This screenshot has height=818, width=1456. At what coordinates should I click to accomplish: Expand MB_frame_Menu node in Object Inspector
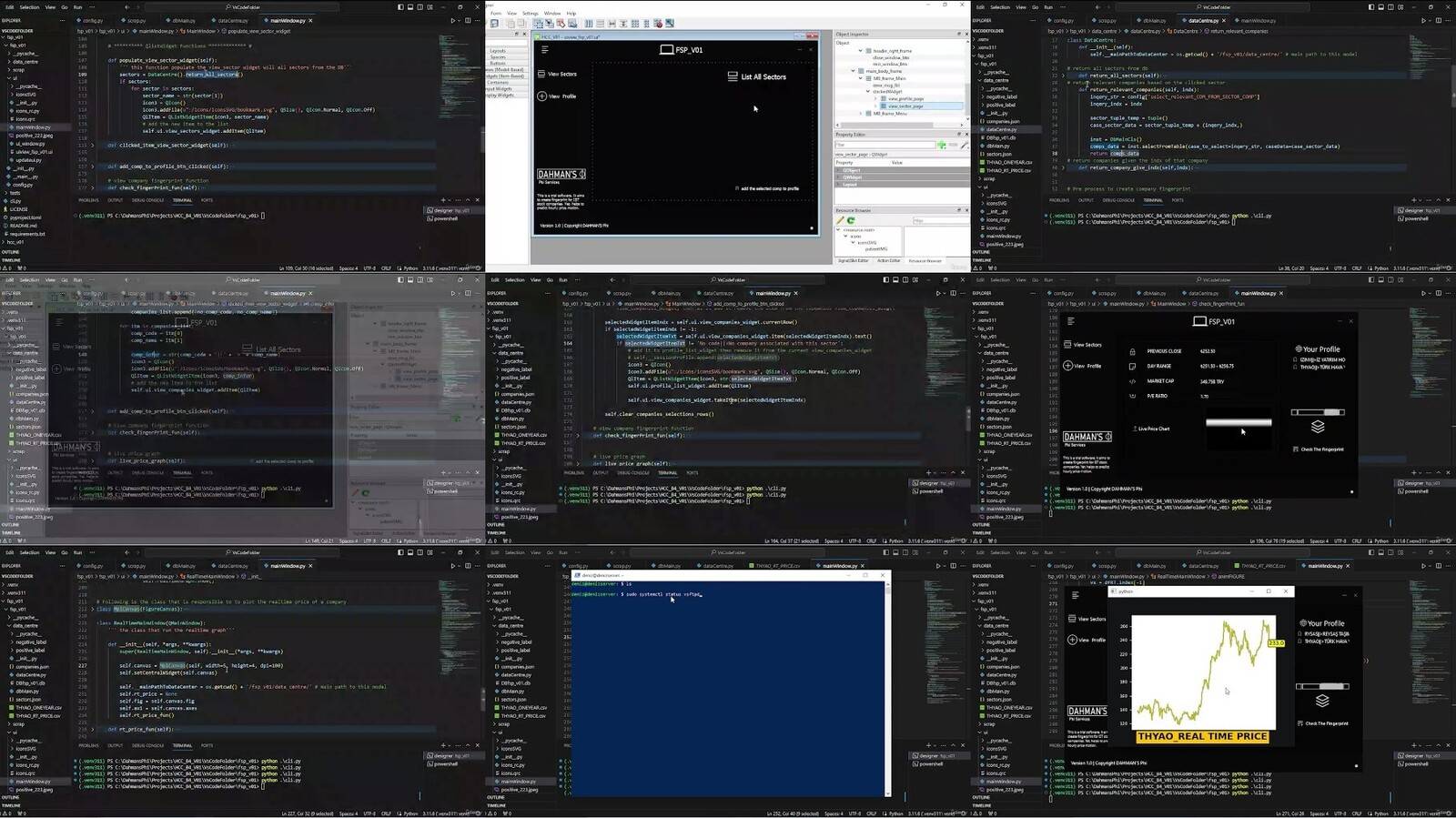coord(861,114)
